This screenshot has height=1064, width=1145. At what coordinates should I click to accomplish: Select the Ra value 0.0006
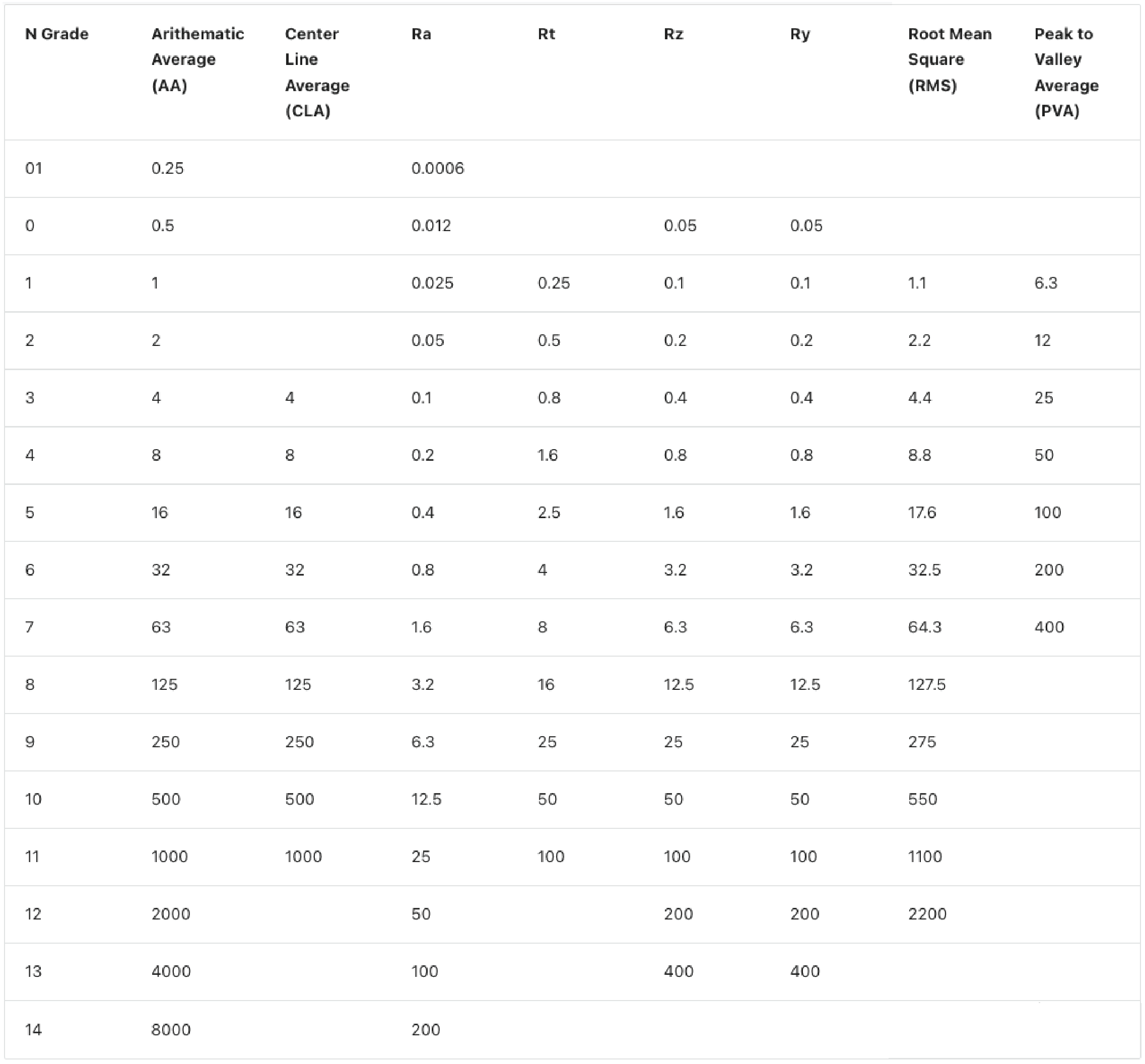437,168
